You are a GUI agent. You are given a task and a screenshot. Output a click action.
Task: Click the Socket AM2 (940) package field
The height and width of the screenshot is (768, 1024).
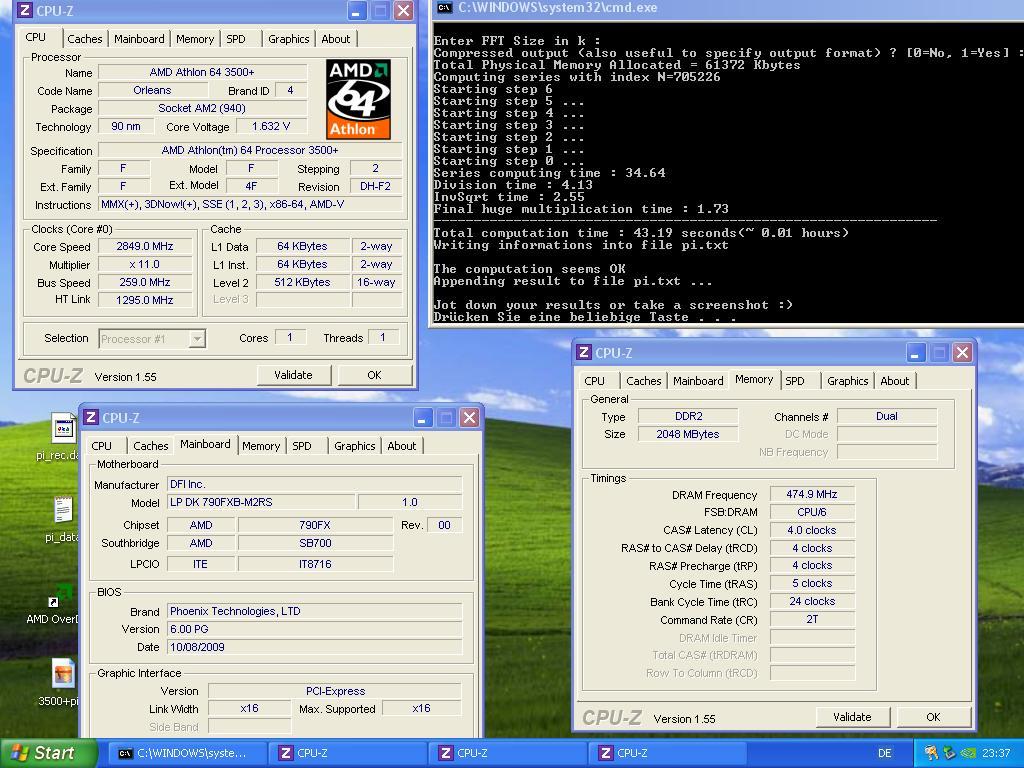[202, 108]
